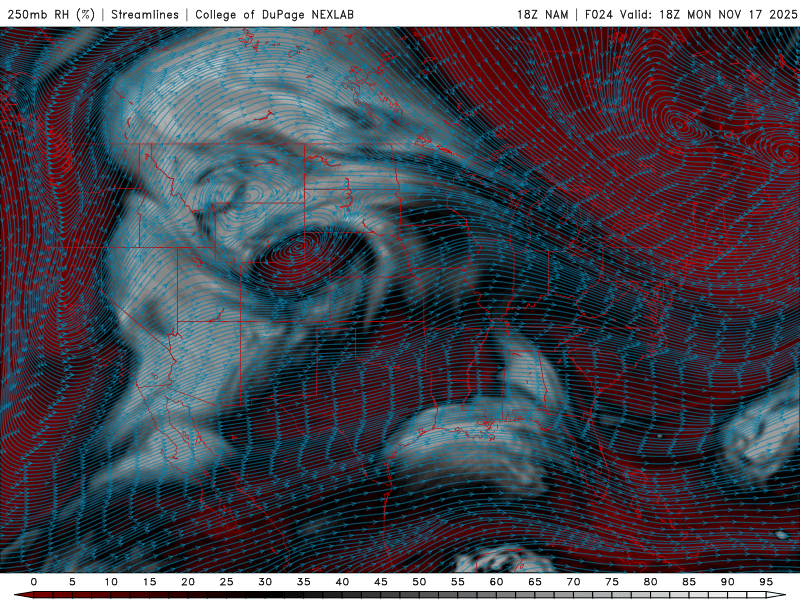Viewport: 800px width, 600px height.
Task: Click the '50' label on color scale
Action: (x=419, y=582)
